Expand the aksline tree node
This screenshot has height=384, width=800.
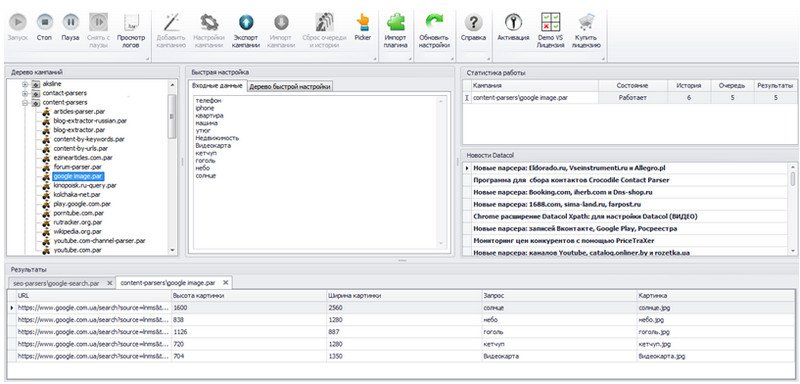25,84
